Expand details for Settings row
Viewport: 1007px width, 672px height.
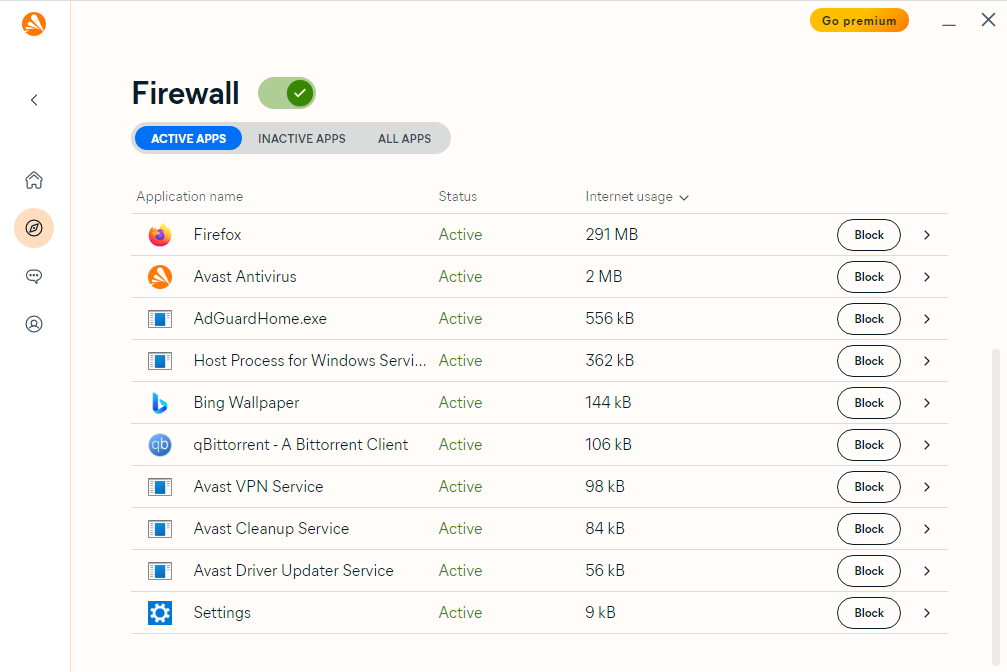pos(927,613)
